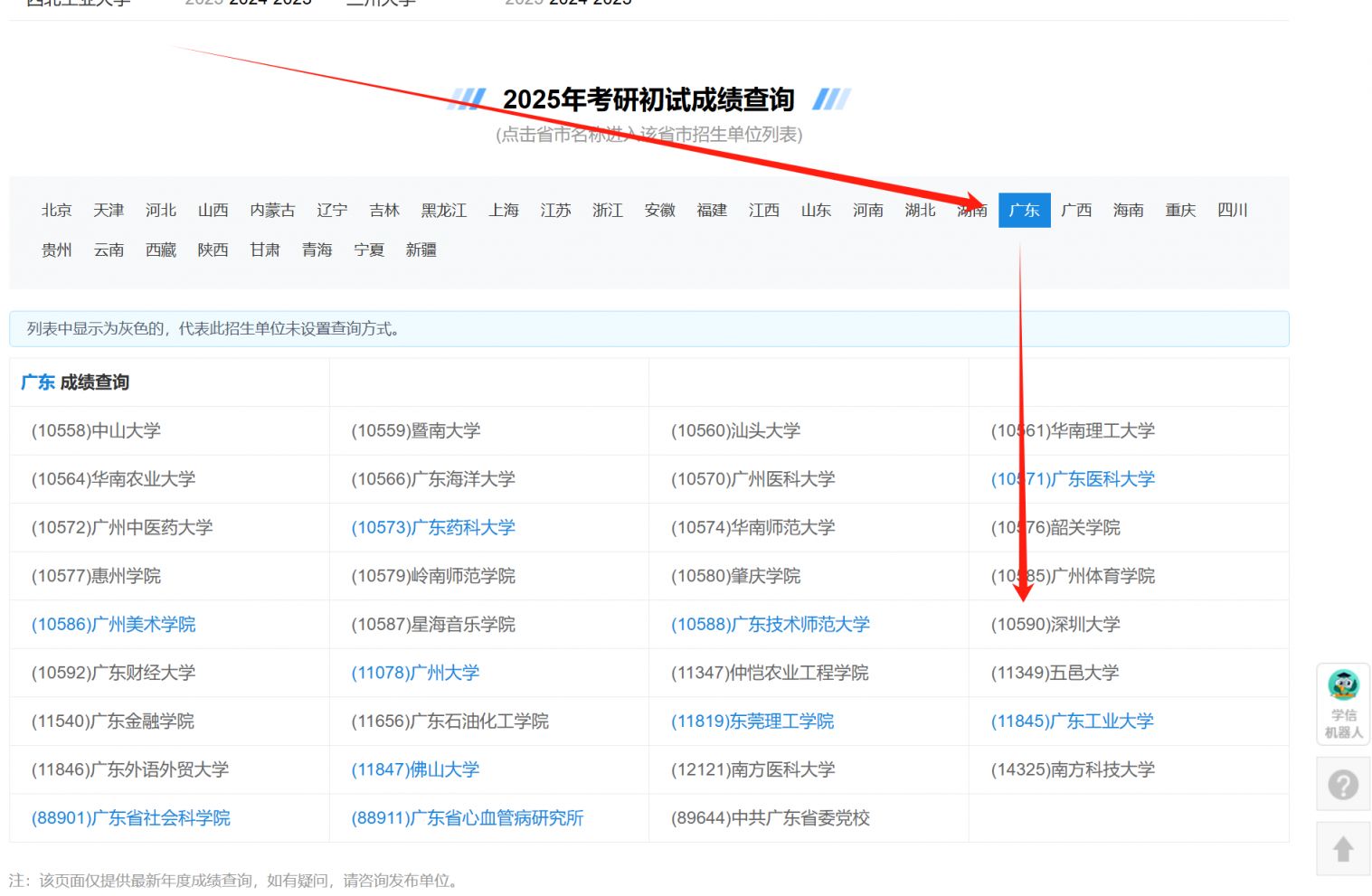1372x896 pixels.
Task: Click the back-to-top arrow icon
Action: click(1343, 849)
